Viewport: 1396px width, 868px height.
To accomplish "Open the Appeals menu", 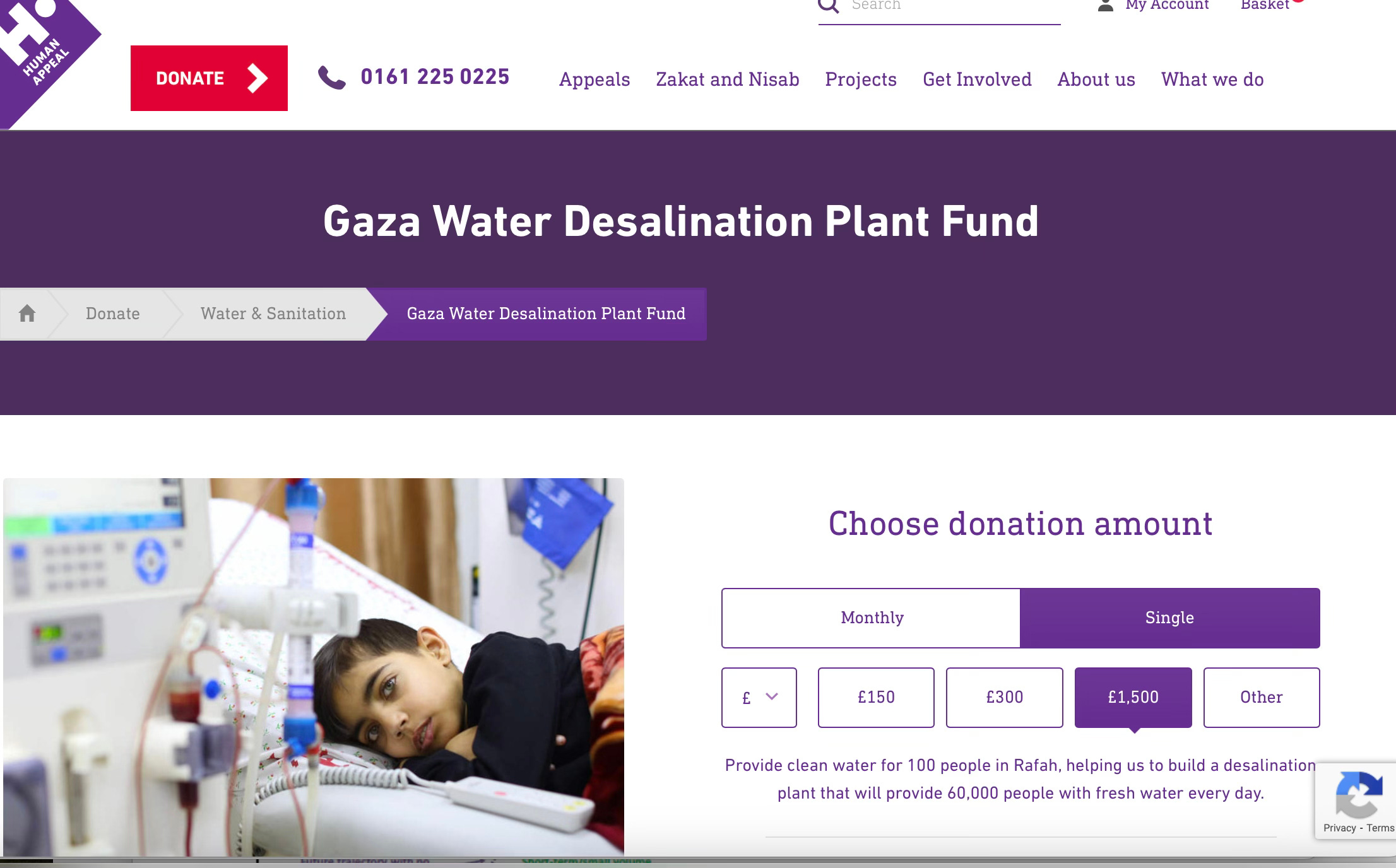I will point(594,79).
